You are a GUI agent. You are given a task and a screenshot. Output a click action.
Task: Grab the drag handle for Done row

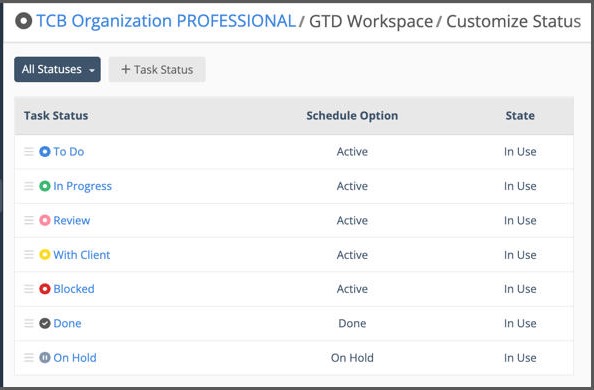tap(29, 323)
